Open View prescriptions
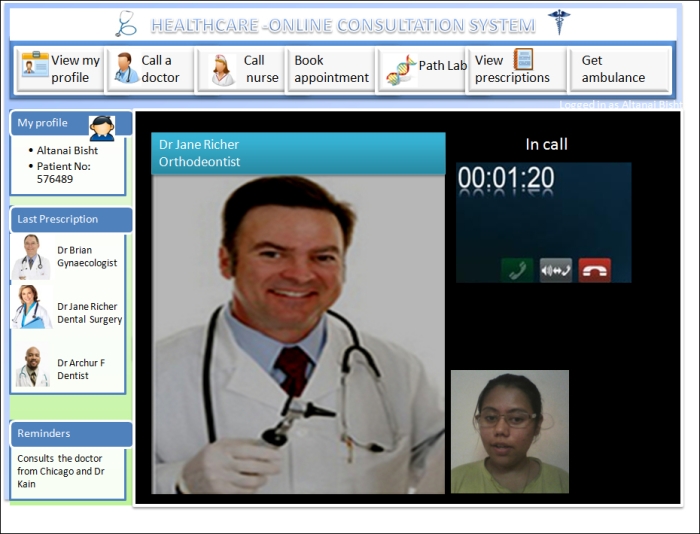The height and width of the screenshot is (534, 700). [x=517, y=70]
